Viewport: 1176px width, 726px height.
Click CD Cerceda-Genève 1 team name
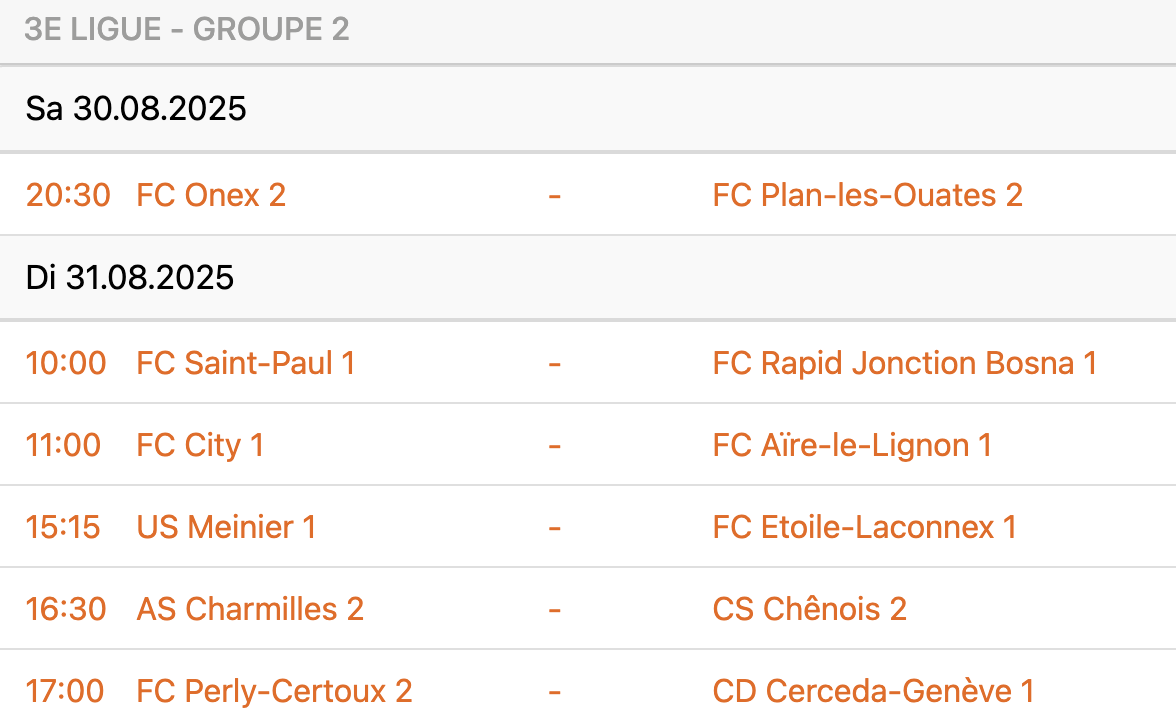[873, 691]
